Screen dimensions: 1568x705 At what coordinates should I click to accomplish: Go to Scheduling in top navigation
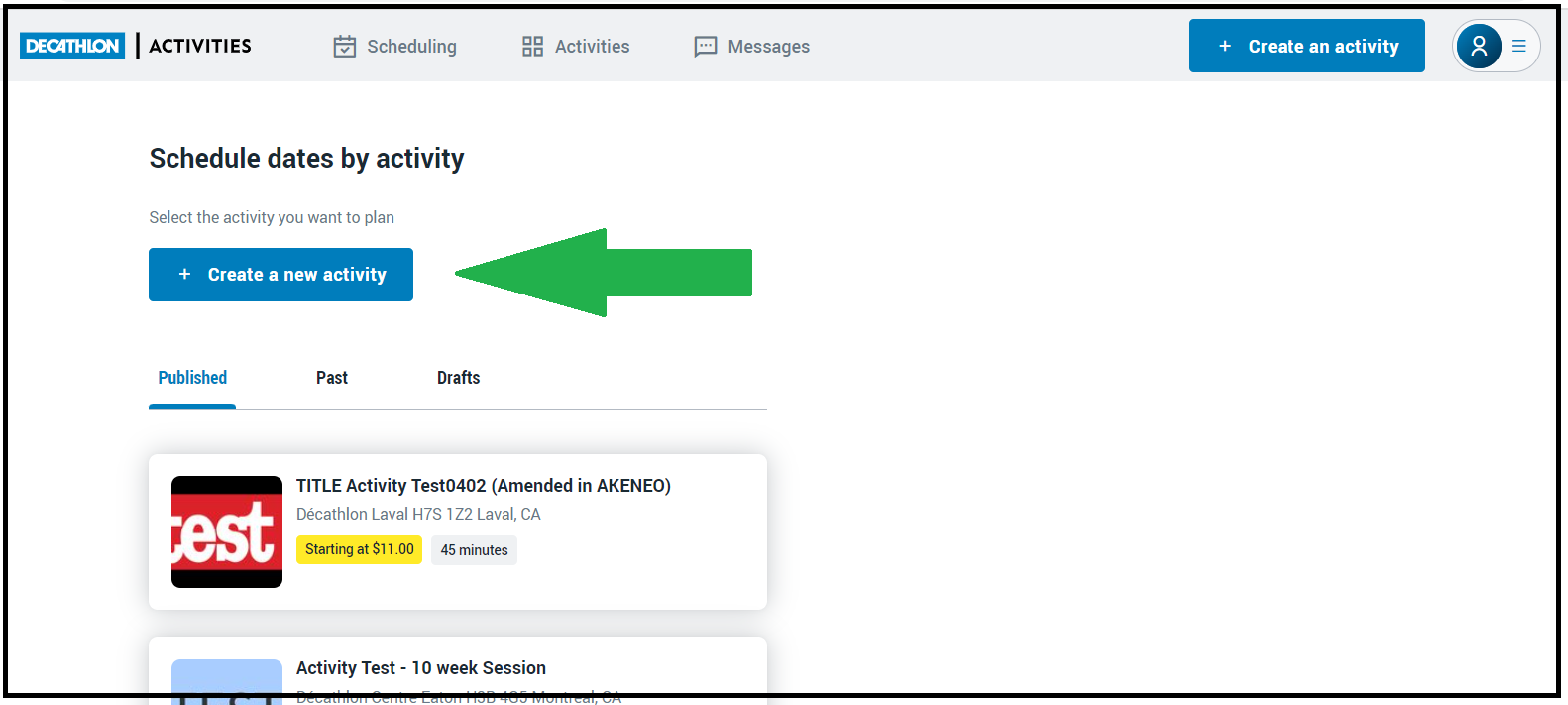pos(411,47)
